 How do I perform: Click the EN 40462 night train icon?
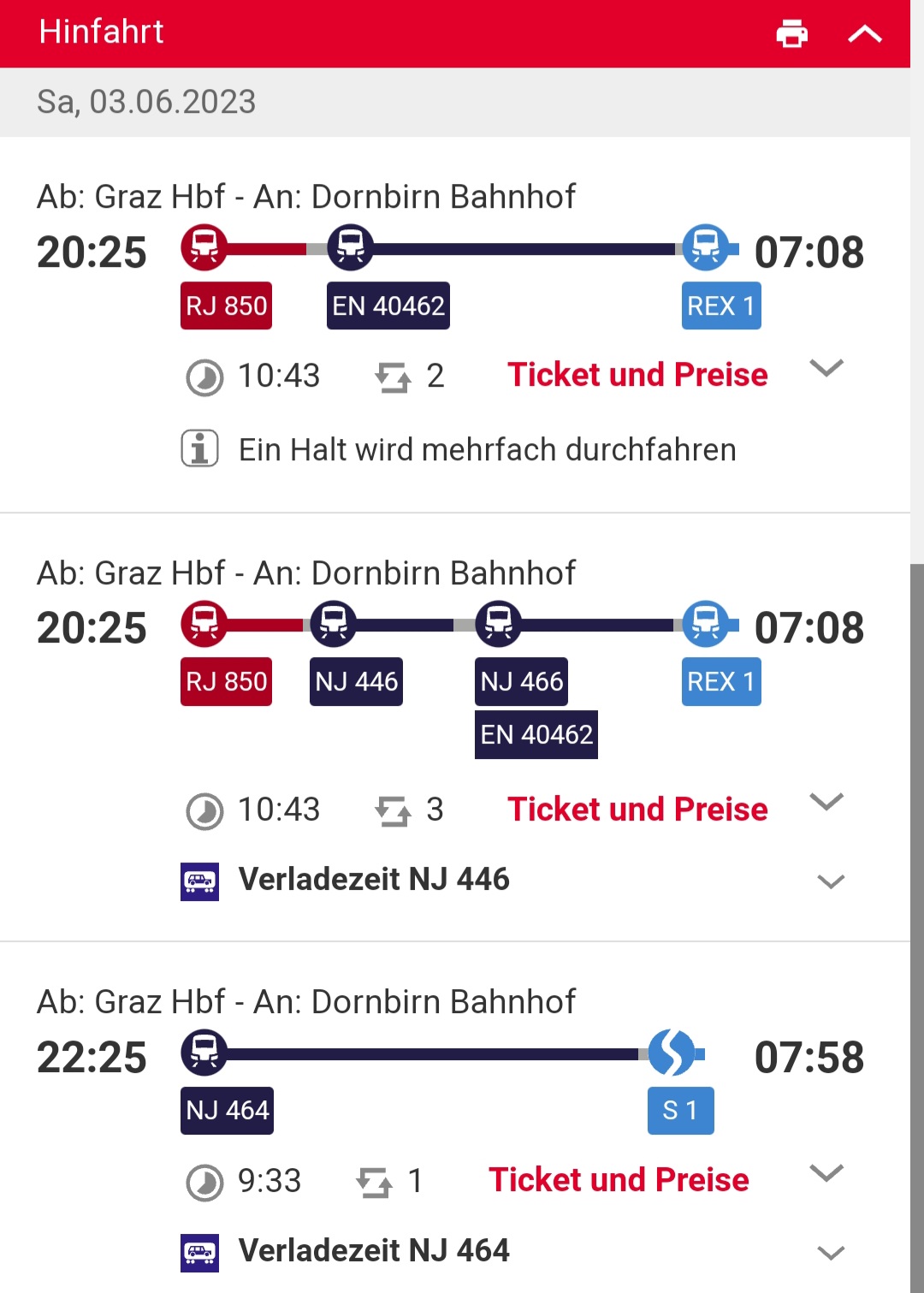(x=350, y=247)
